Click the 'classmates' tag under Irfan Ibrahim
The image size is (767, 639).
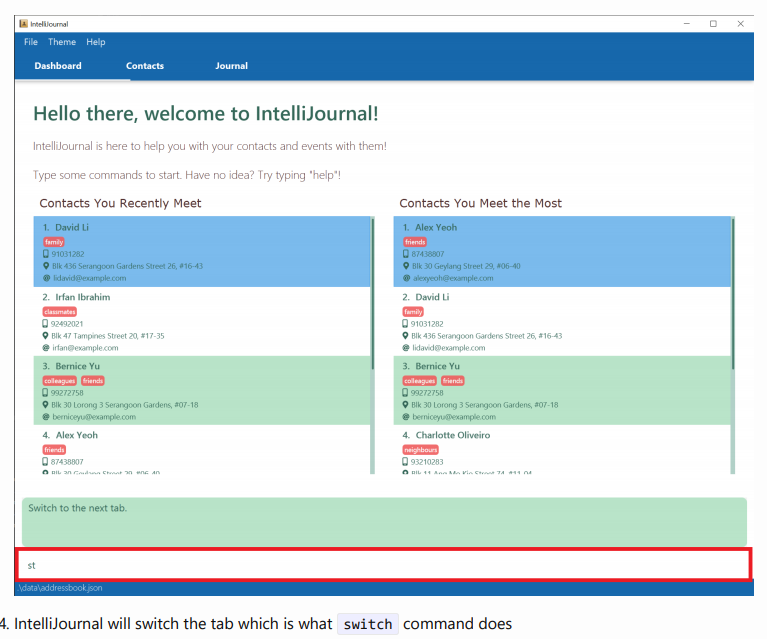tap(60, 312)
